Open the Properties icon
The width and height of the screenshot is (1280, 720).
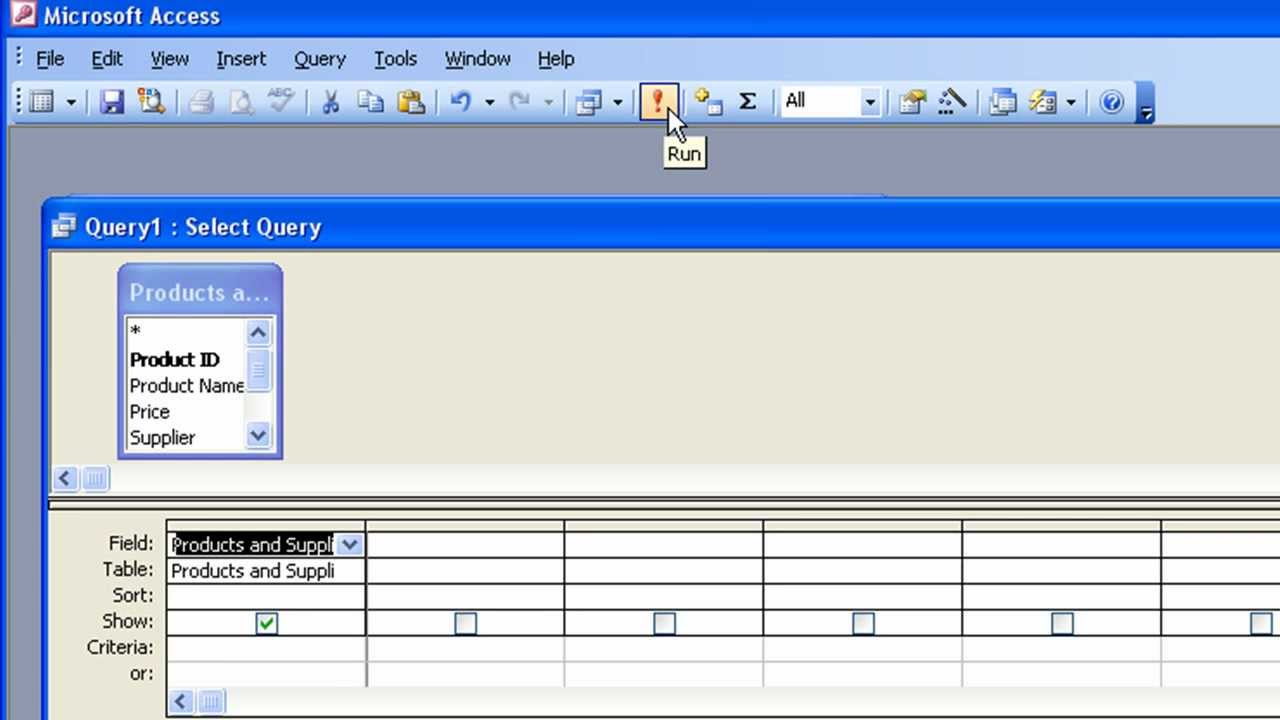click(x=911, y=101)
